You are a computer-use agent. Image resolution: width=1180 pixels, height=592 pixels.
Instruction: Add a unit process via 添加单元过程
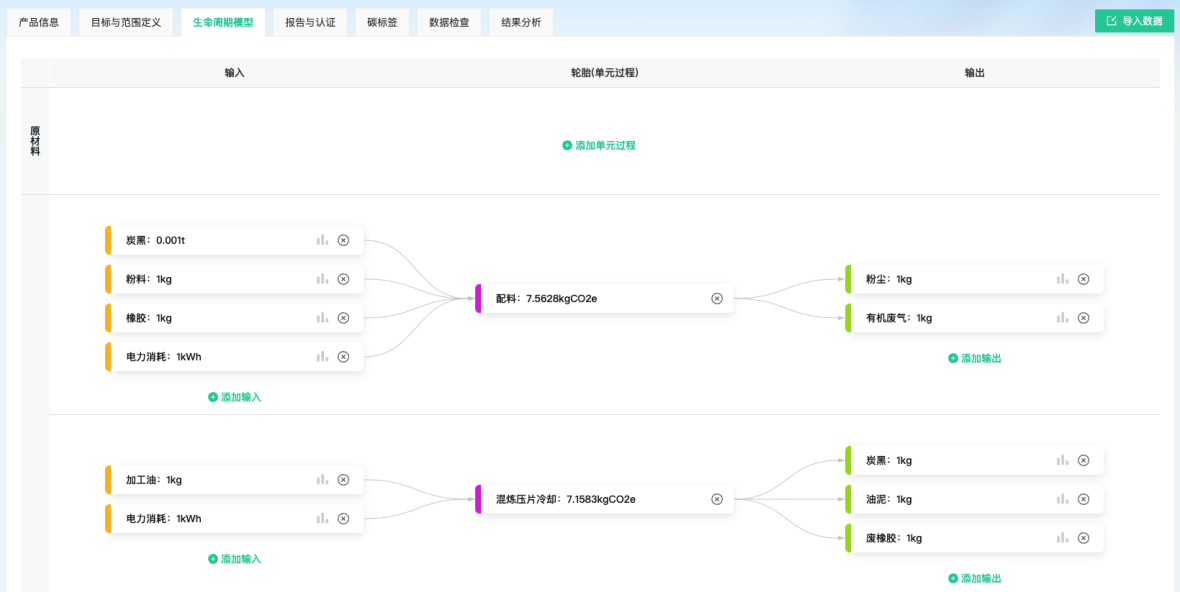tap(599, 145)
